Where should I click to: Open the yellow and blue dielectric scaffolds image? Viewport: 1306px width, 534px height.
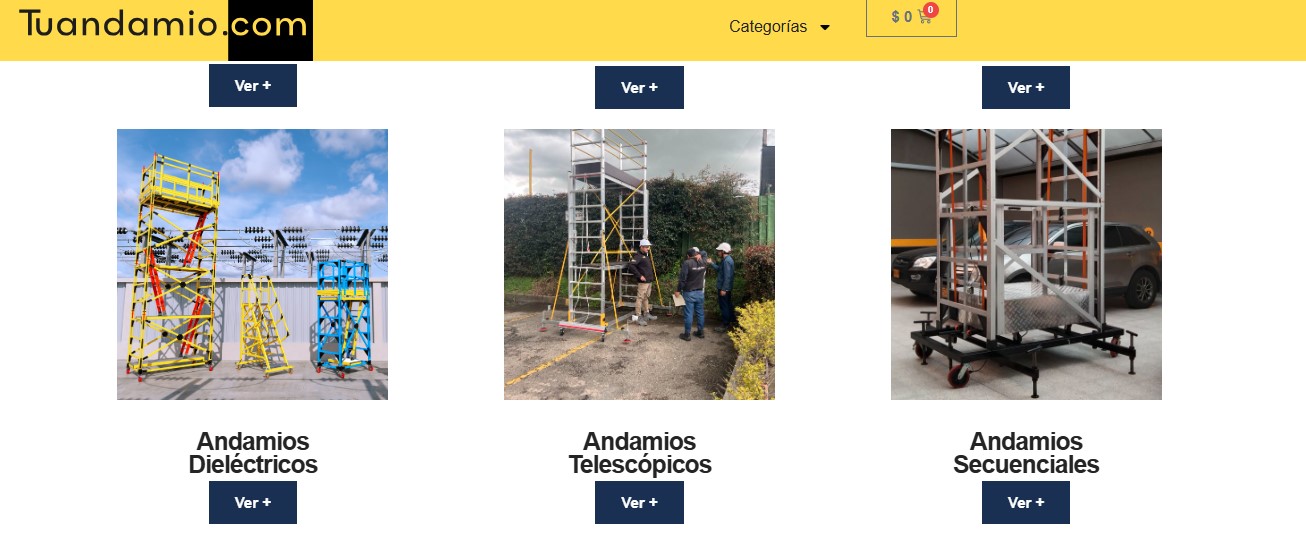click(252, 264)
